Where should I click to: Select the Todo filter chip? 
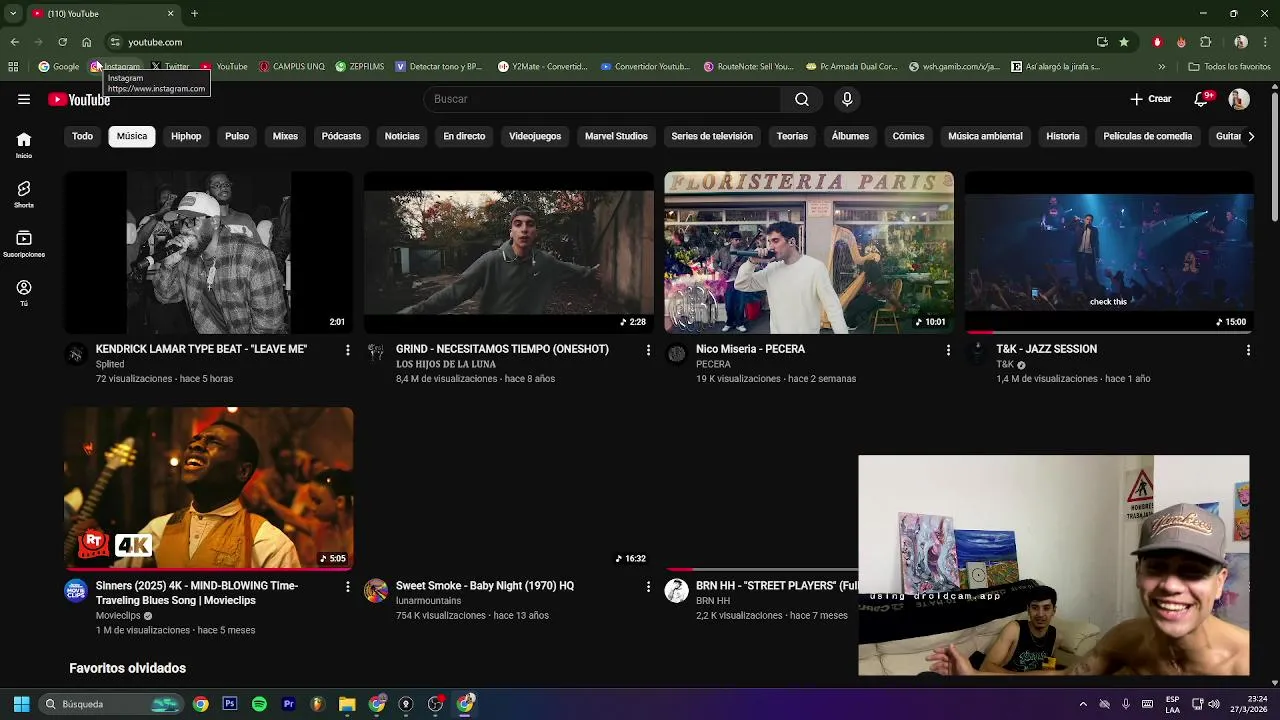(x=82, y=136)
